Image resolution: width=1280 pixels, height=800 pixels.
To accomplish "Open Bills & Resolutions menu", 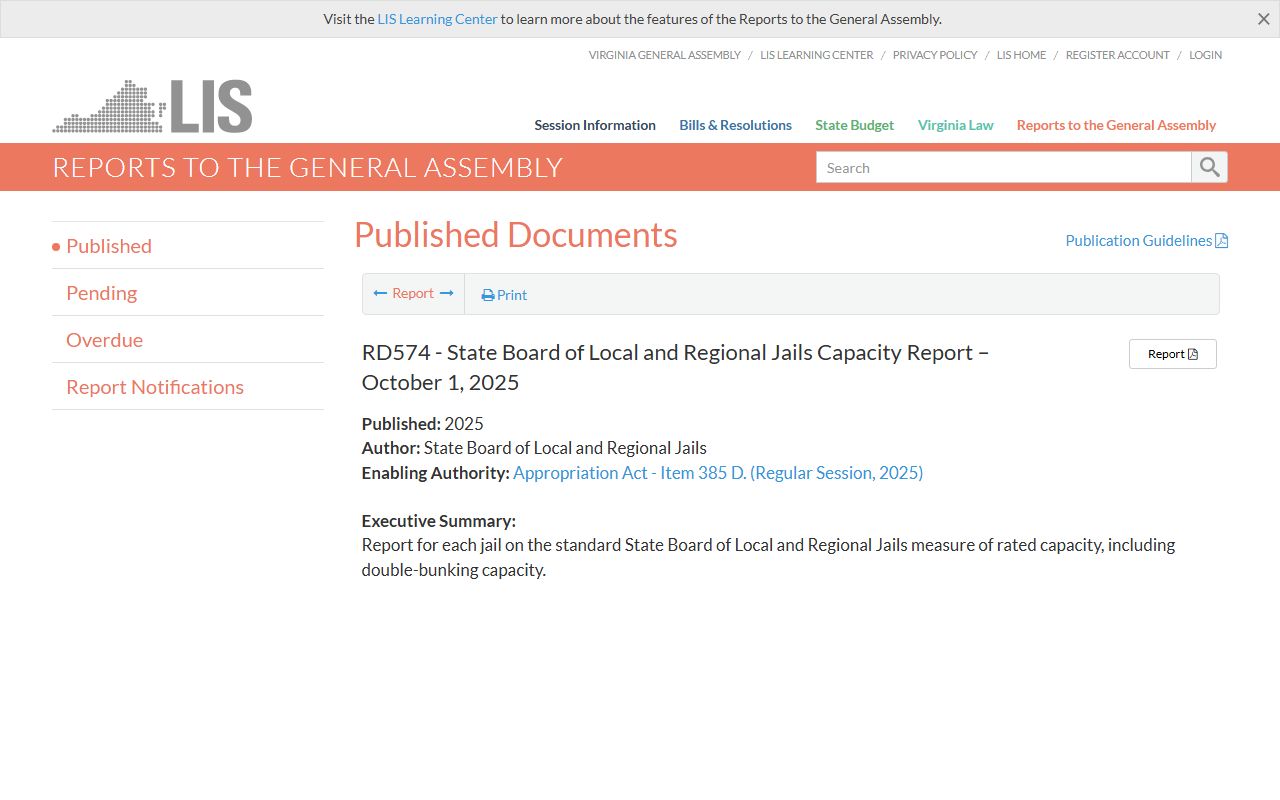I will tap(735, 125).
